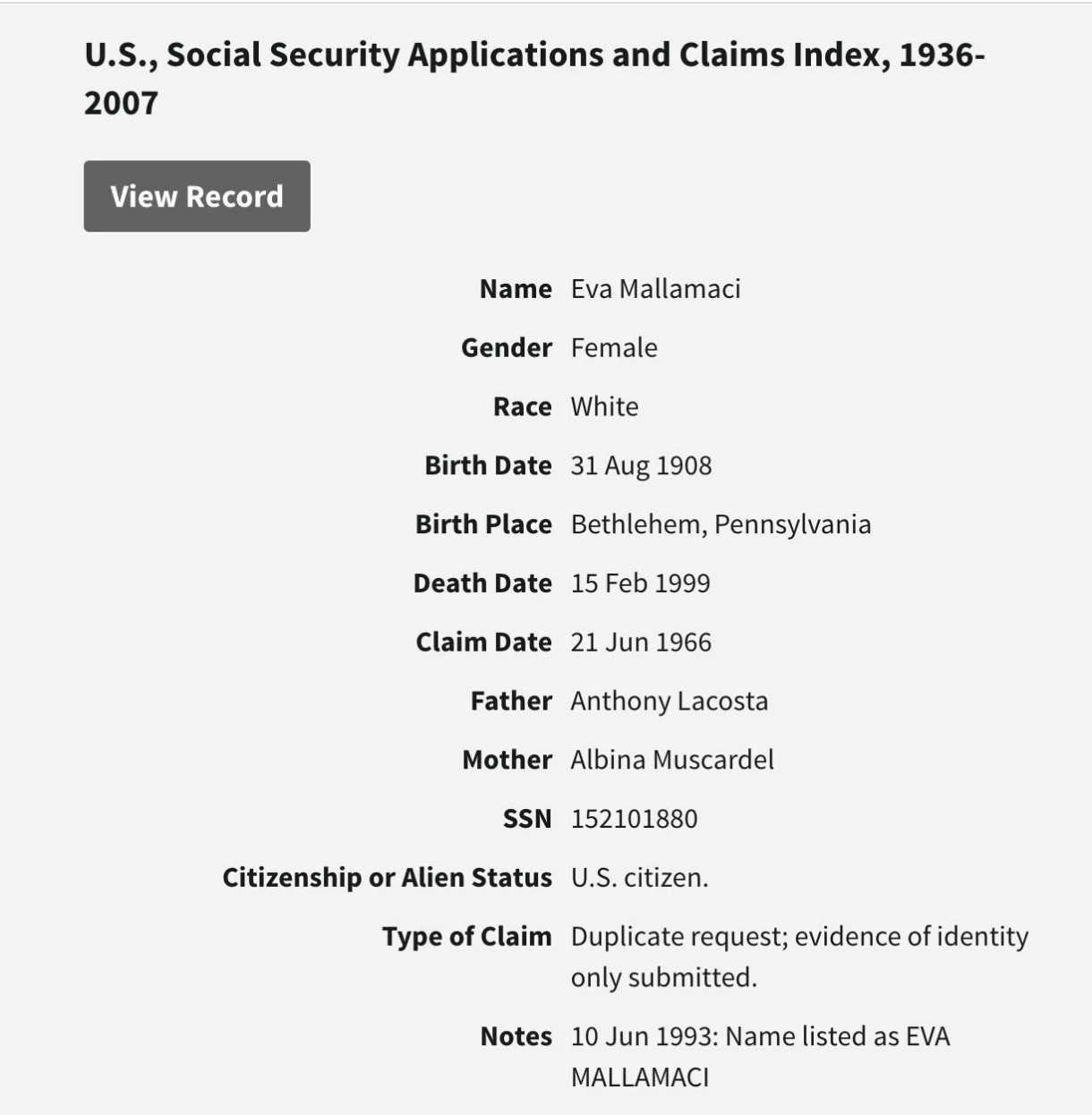Click father name Anthony Lacosta
Screen dimensions: 1092x1115
coord(669,702)
